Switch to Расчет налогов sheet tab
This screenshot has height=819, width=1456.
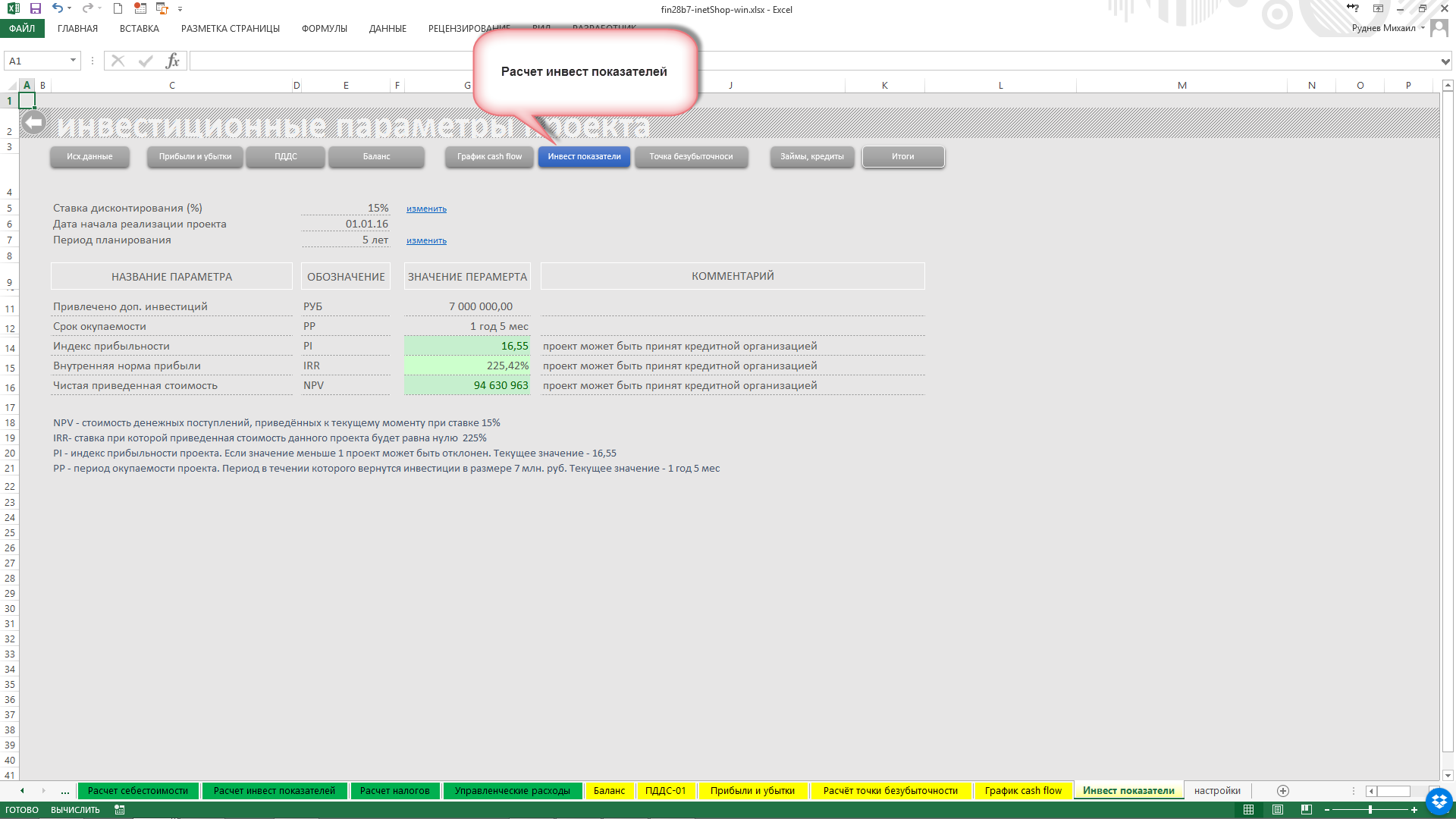point(394,790)
